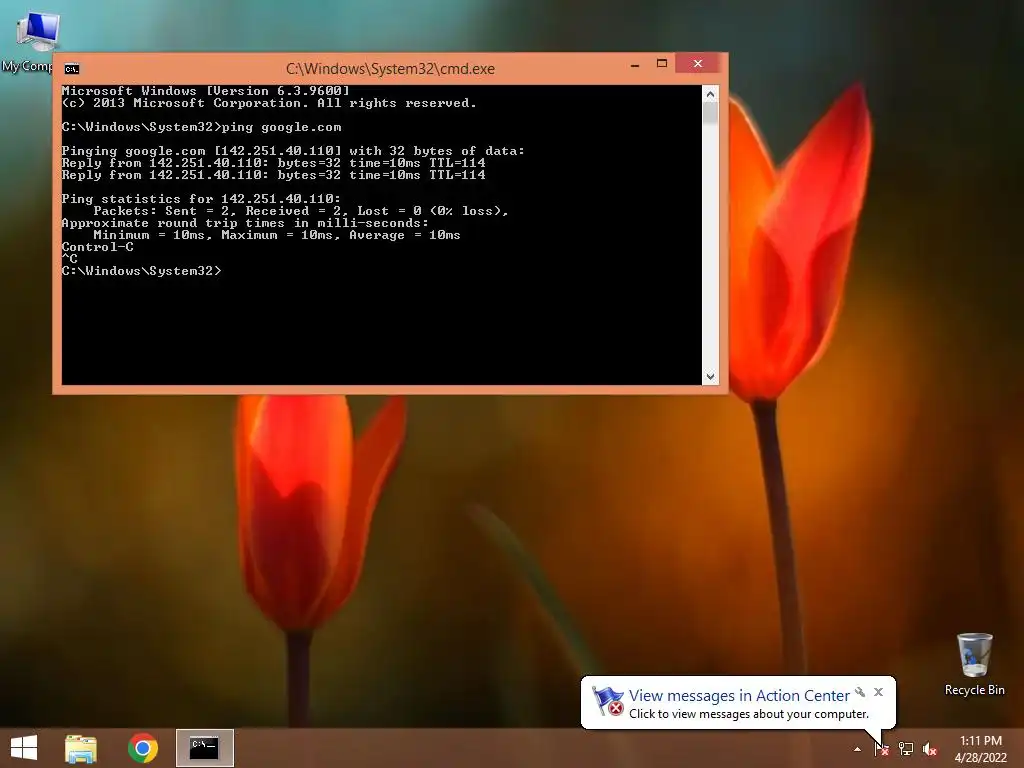Close the cmd.exe window
This screenshot has height=768, width=1024.
click(x=698, y=63)
